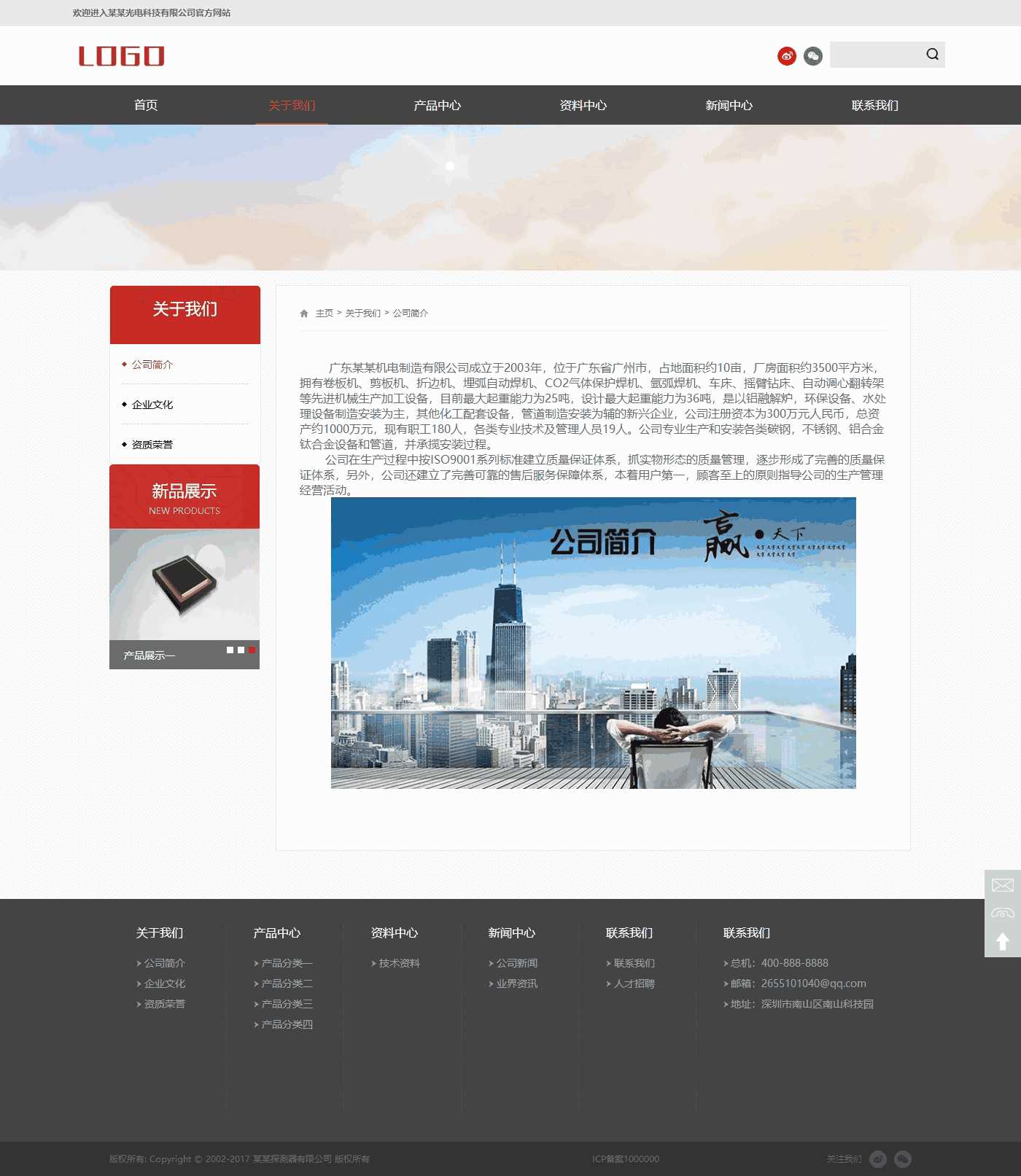1021x1176 pixels.
Task: Click the footer WeChat follow icon
Action: pos(903,1159)
